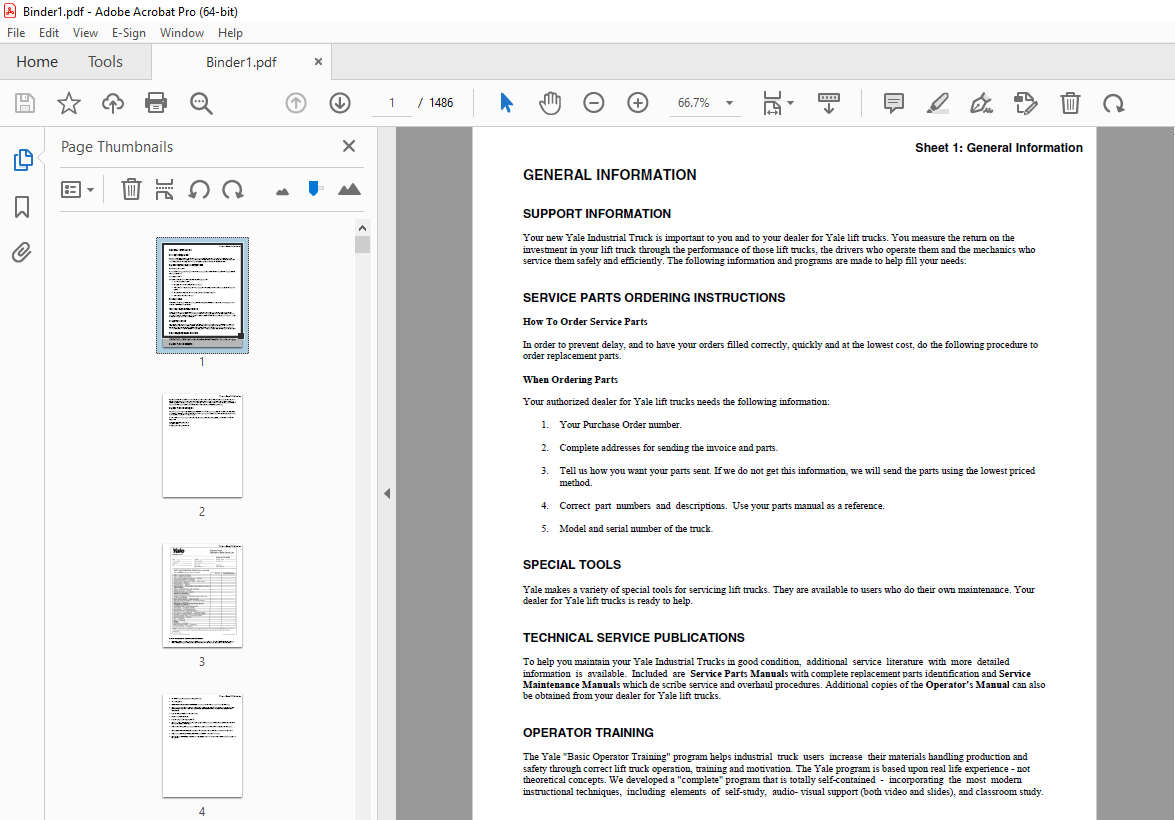Viewport: 1175px width, 820px height.
Task: Select the Highlight text tool
Action: pos(937,103)
